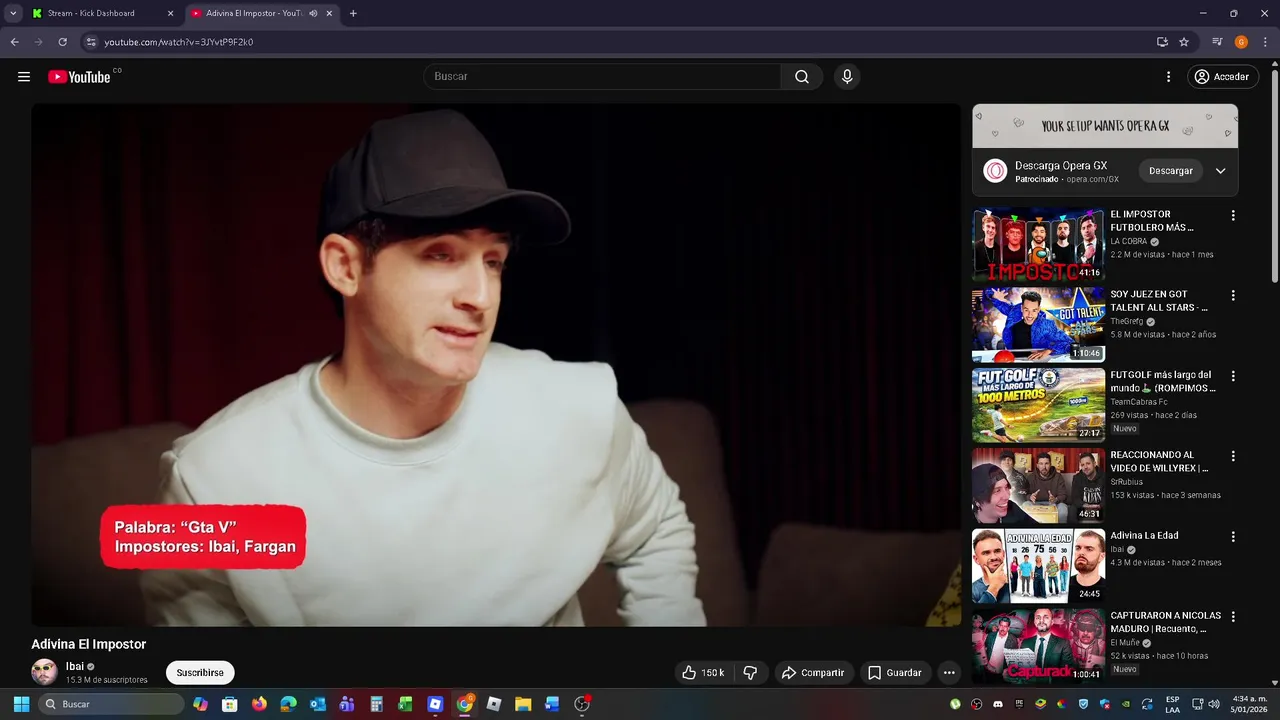Click the Acceder sign-in button
Image resolution: width=1280 pixels, height=720 pixels.
tap(1221, 77)
